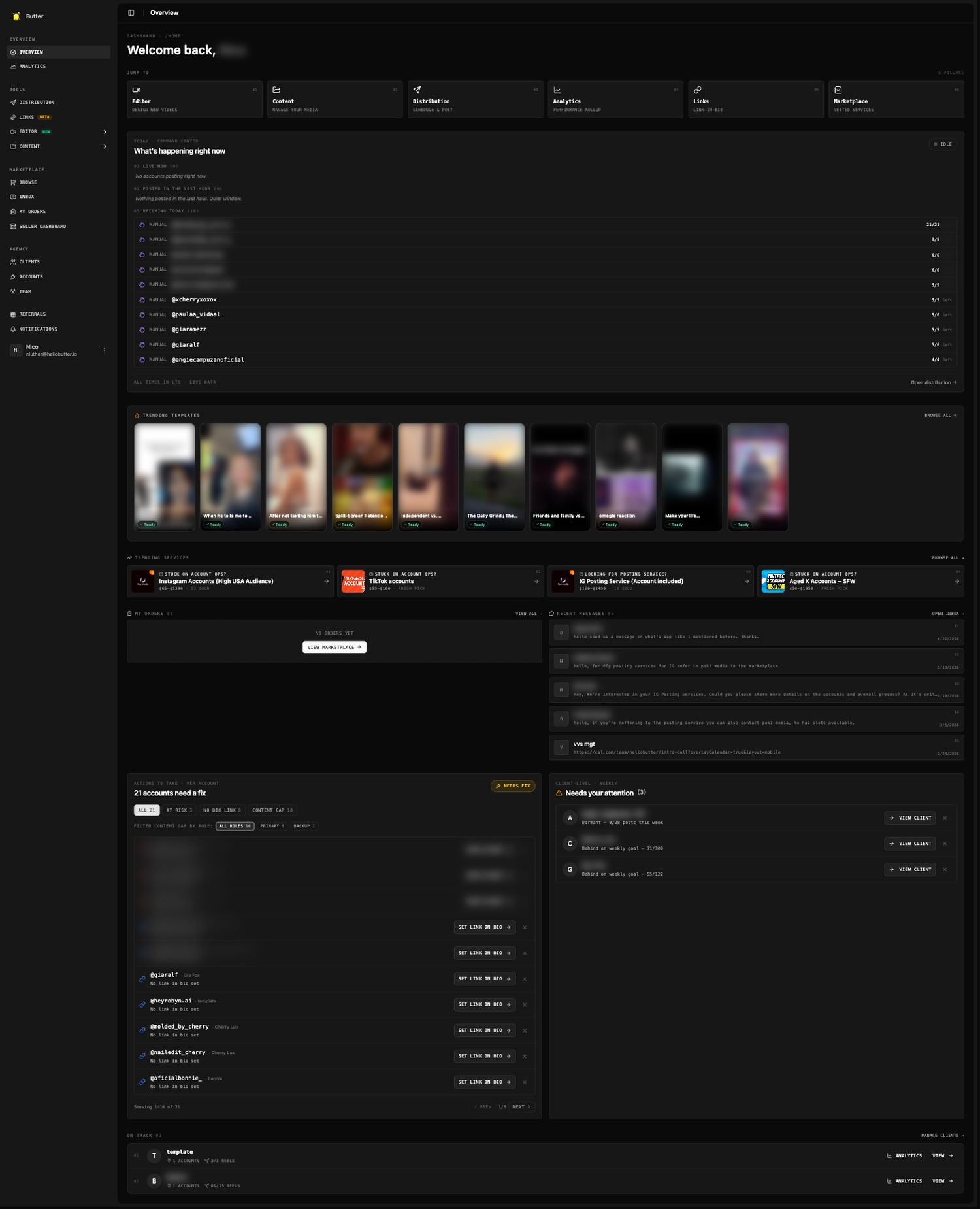The width and height of the screenshot is (980, 1209).
Task: Click the Marketplace card bag icon
Action: click(838, 90)
